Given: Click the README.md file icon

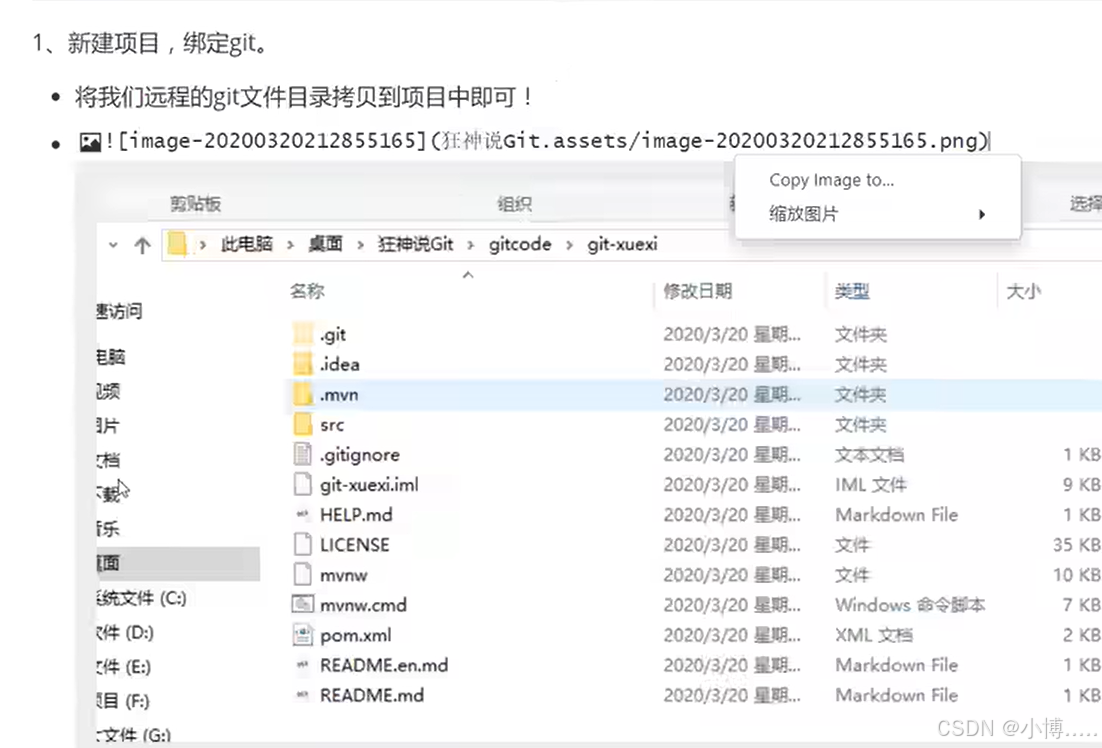Looking at the screenshot, I should [303, 695].
